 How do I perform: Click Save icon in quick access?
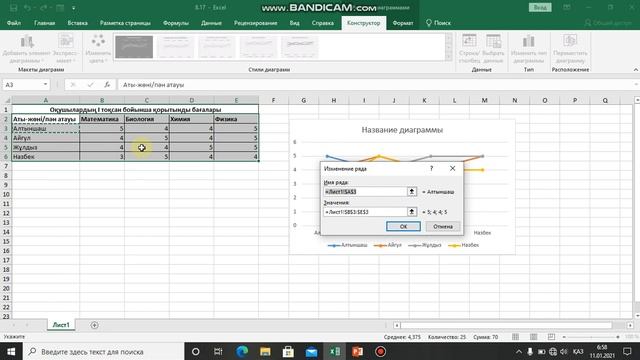pos(13,7)
